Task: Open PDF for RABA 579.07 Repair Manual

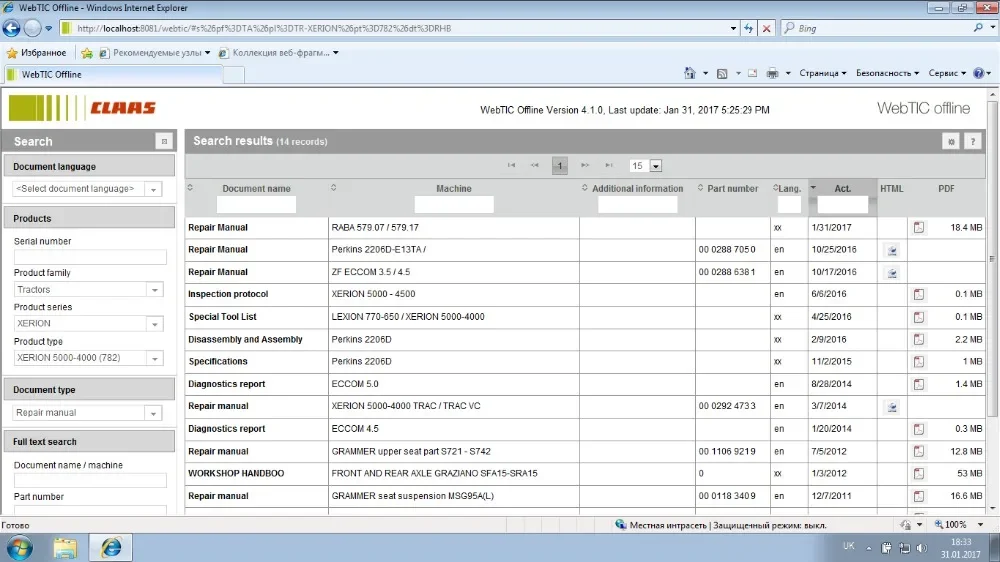Action: 918,228
